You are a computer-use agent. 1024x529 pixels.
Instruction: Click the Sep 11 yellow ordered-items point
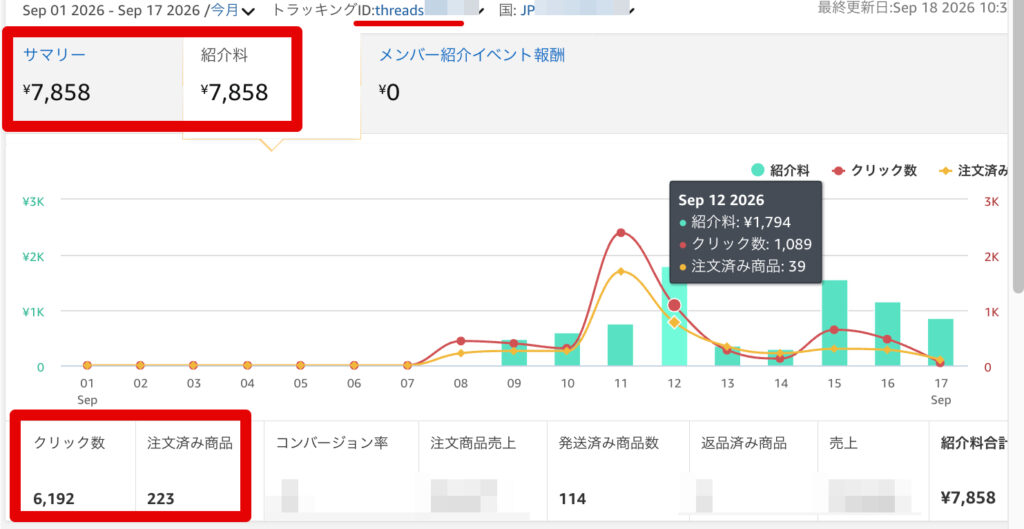coord(620,271)
